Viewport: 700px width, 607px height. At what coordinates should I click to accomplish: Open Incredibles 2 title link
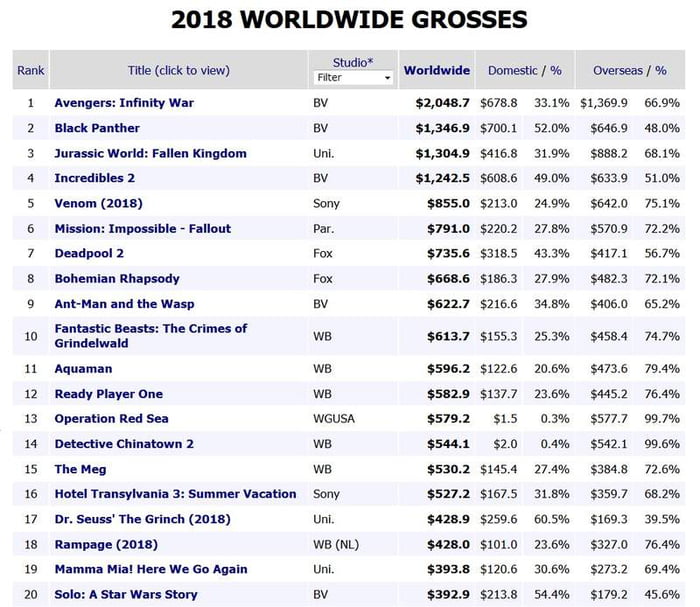[x=95, y=178]
